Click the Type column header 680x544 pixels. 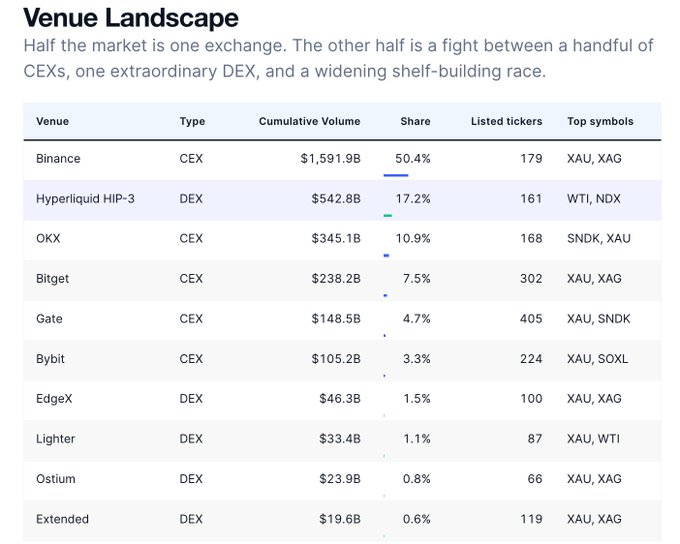pyautogui.click(x=192, y=121)
